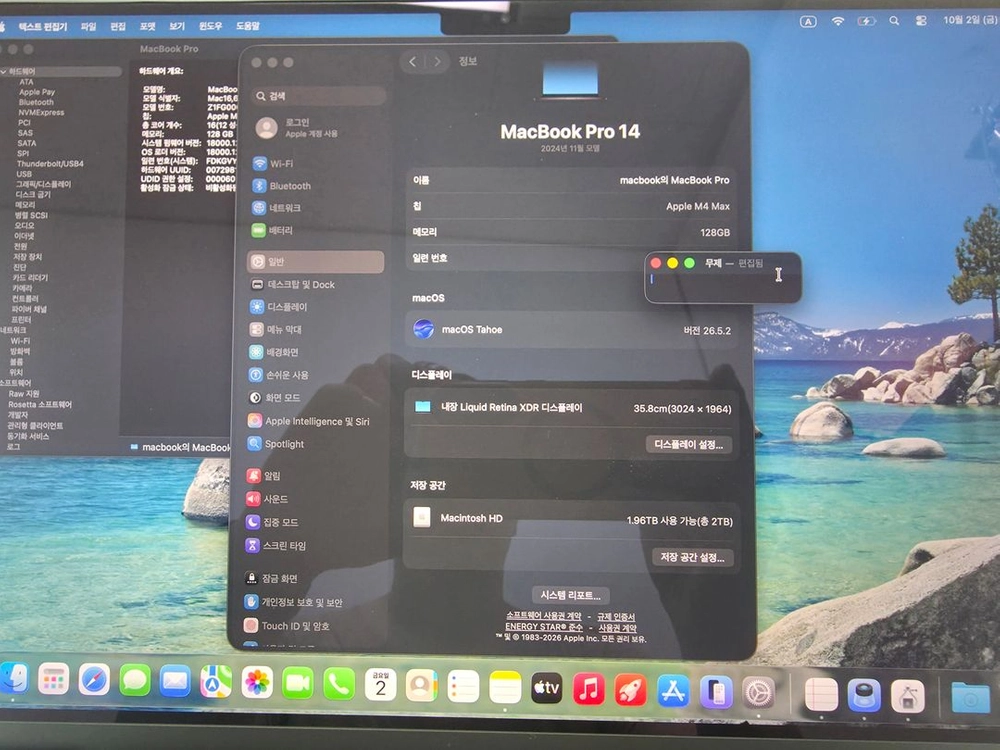Open Spotlight settings in the sidebar
Viewport: 1000px width, 750px height.
coord(276,444)
